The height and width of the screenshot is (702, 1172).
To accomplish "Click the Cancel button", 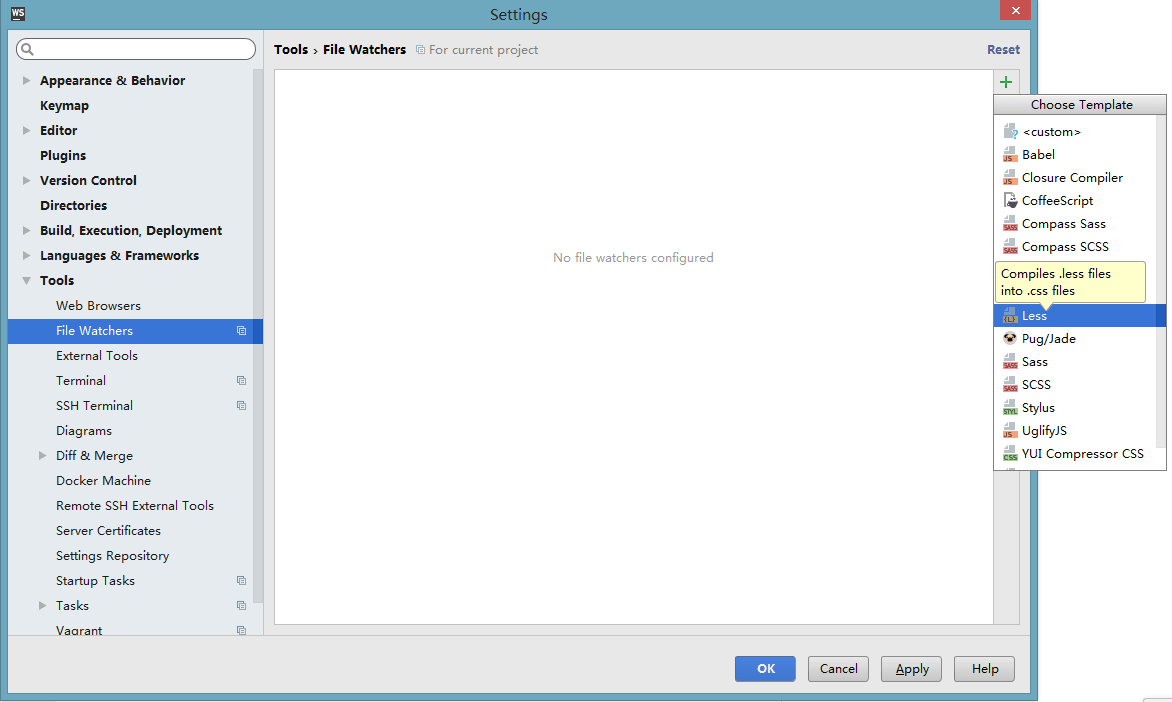I will (838, 668).
